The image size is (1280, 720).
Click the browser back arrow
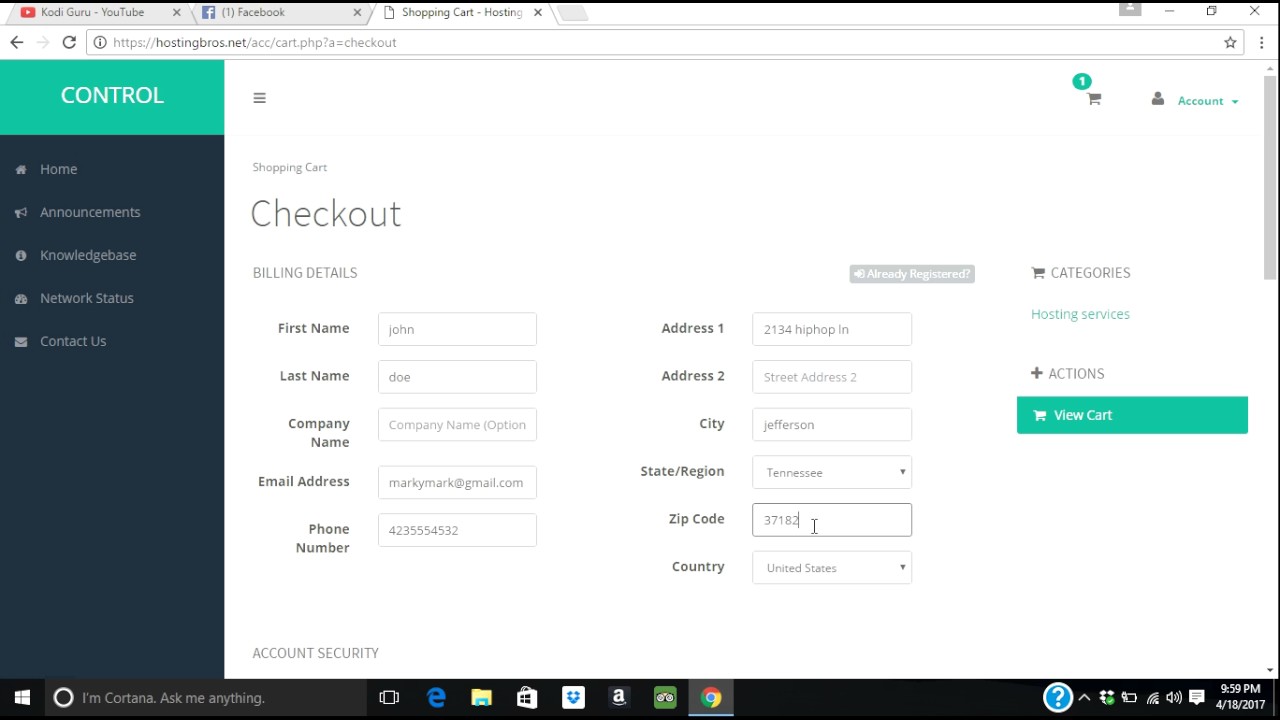(x=16, y=42)
